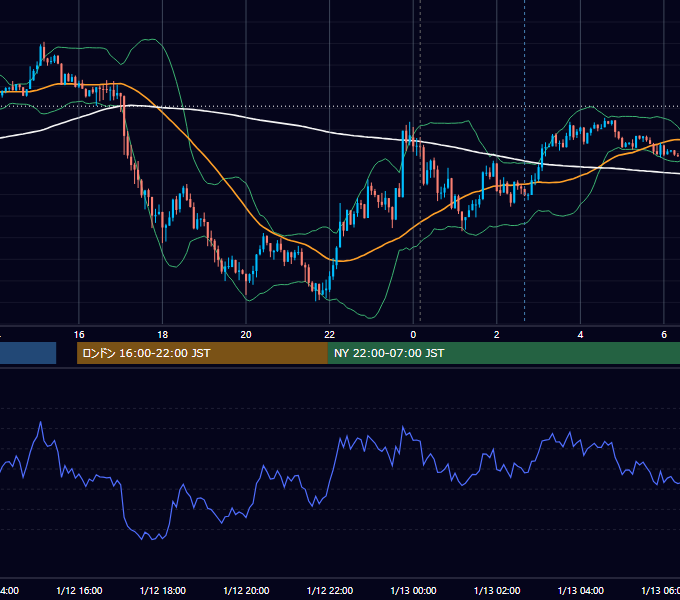Click the 1/13 02:00 label on the lower axis
This screenshot has height=600, width=680.
click(497, 590)
